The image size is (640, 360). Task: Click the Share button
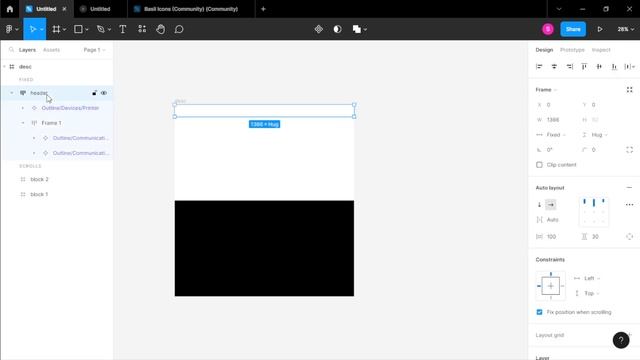point(573,29)
